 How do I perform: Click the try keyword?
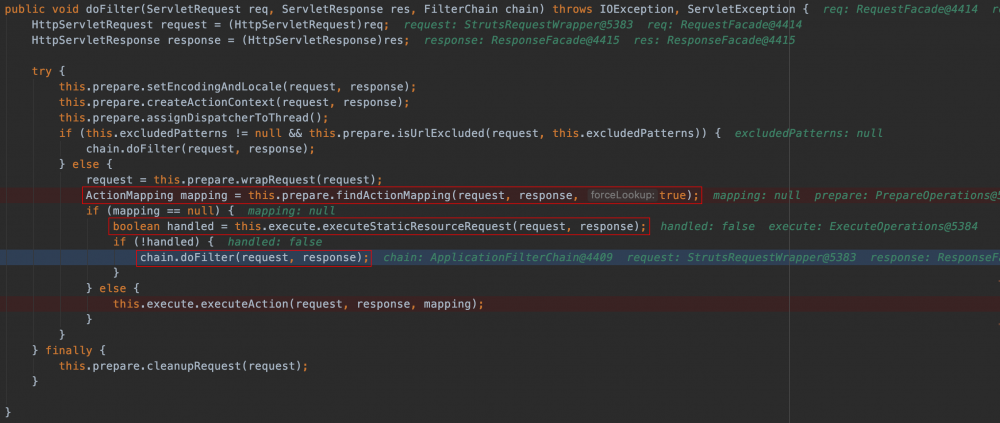coord(42,71)
